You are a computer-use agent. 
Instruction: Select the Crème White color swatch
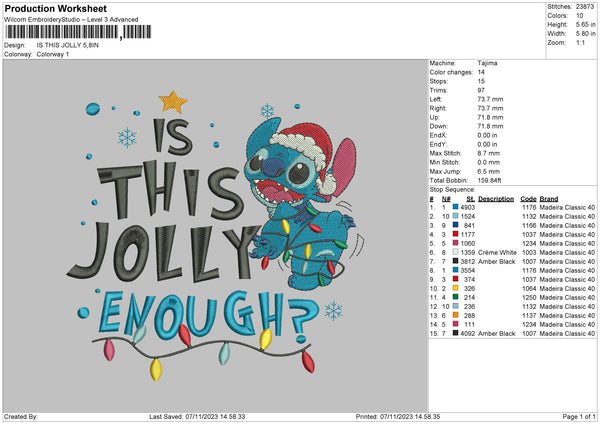(455, 252)
